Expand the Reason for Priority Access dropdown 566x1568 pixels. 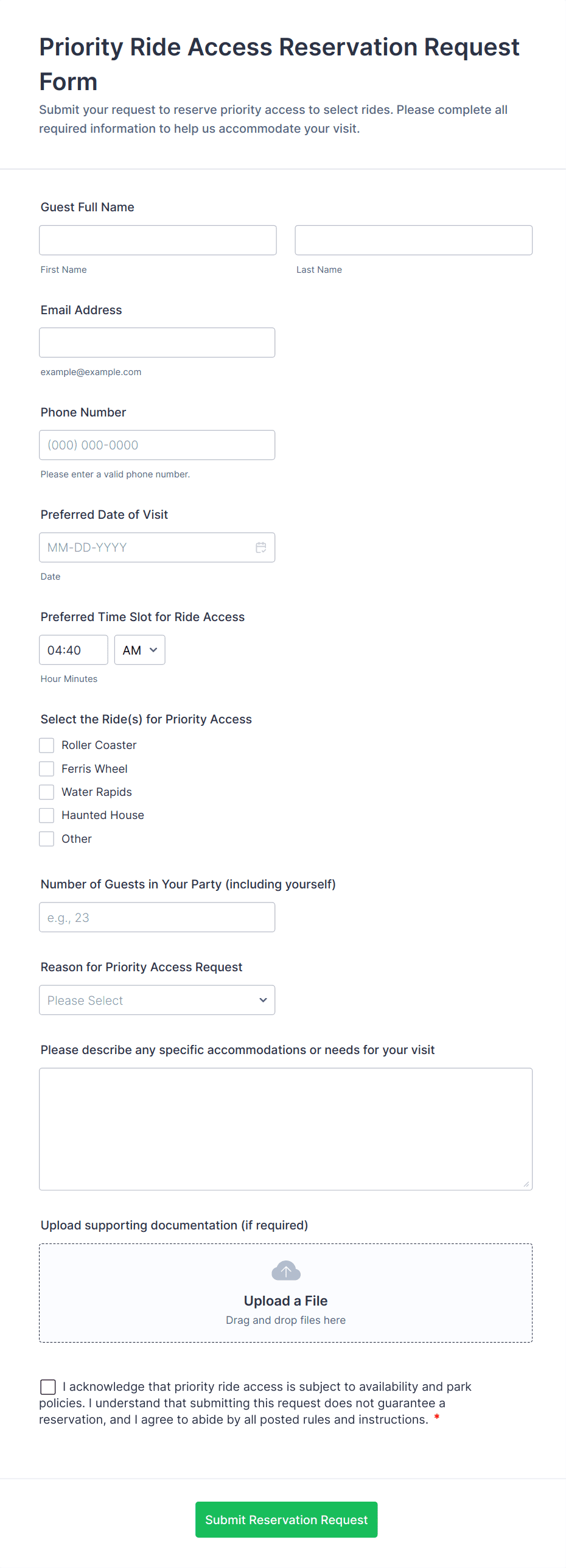[x=157, y=1000]
